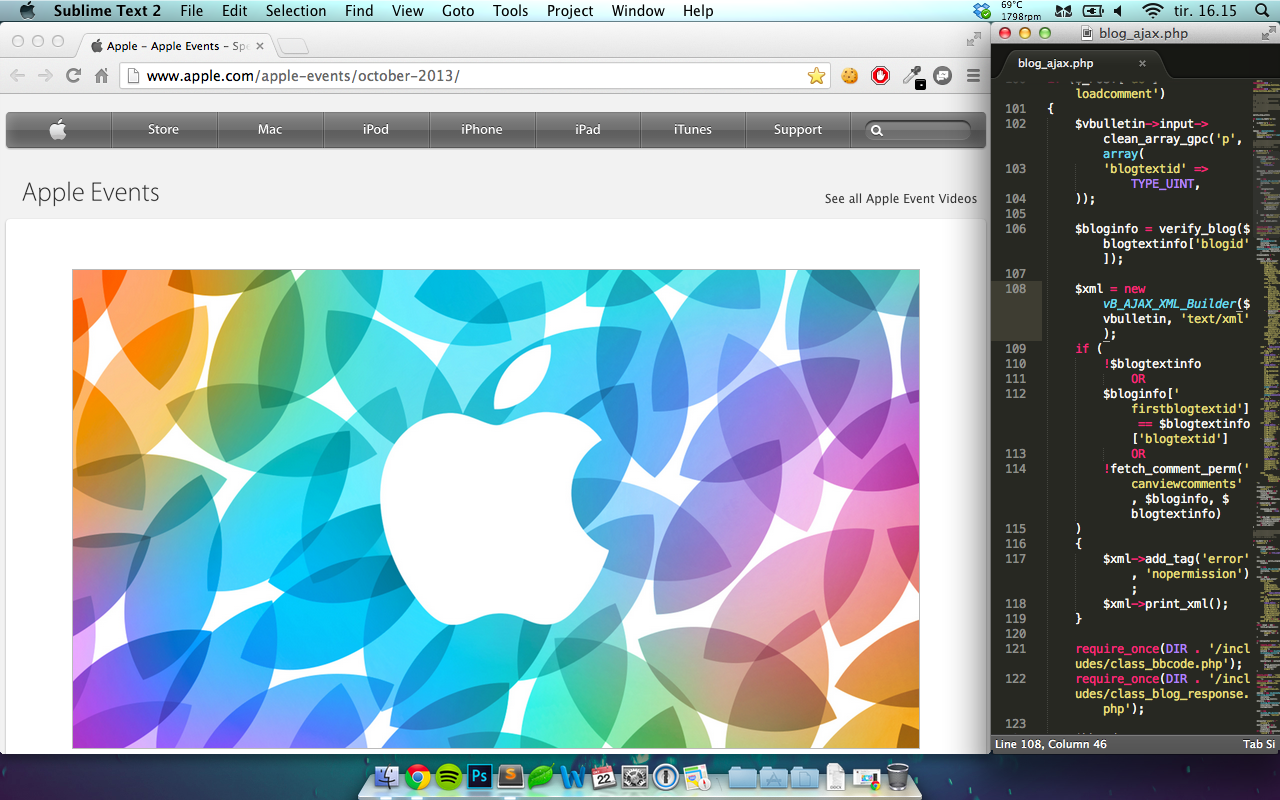The image size is (1280, 800).
Task: Open the Tab Size status bar selector
Action: (x=1259, y=744)
